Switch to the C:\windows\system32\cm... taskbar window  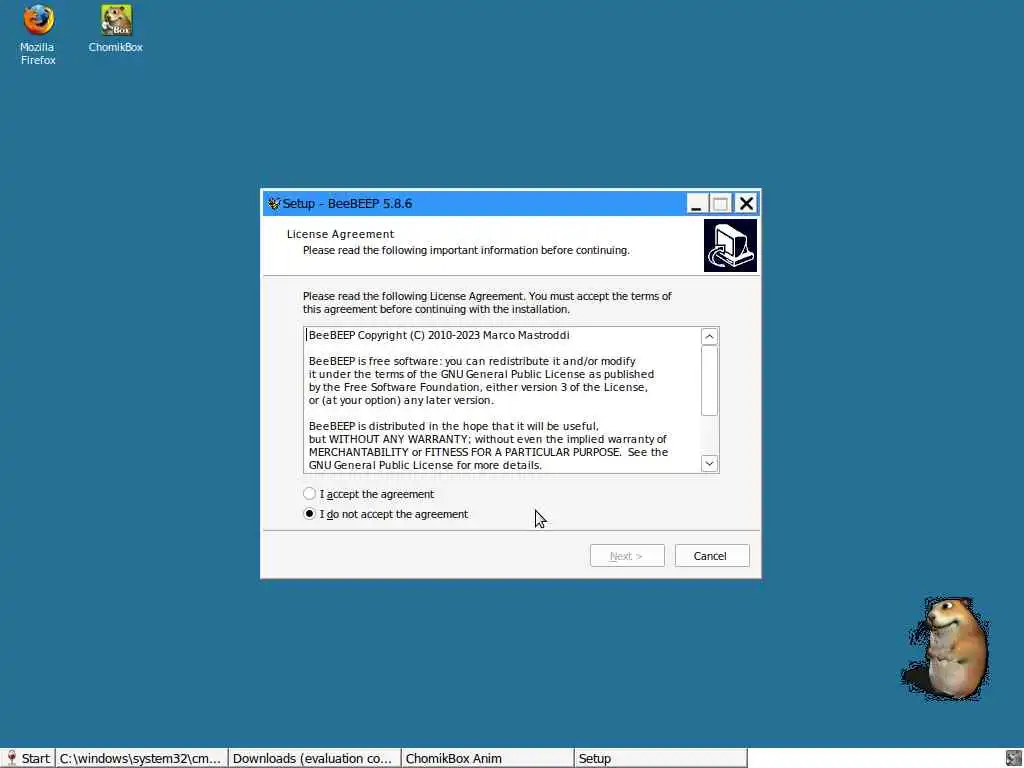(142, 758)
